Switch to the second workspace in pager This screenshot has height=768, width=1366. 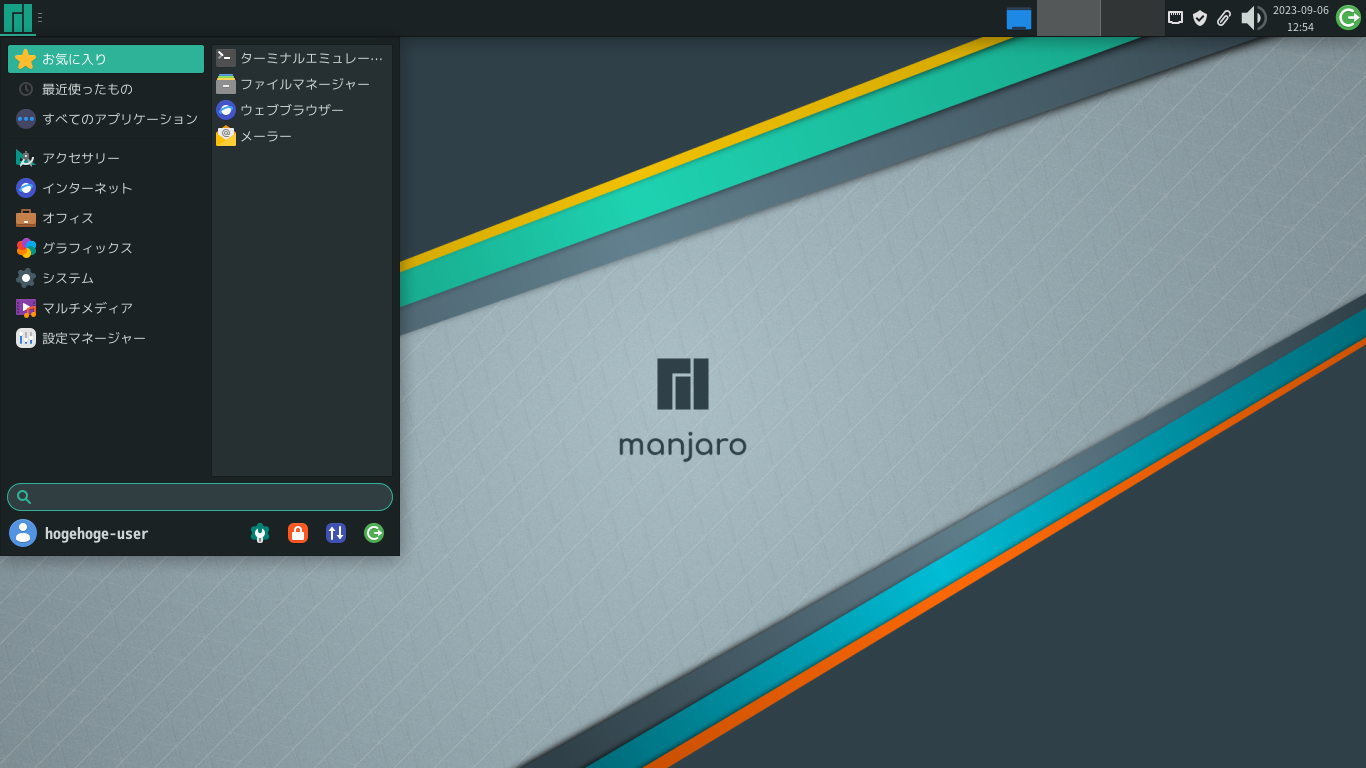[1133, 18]
